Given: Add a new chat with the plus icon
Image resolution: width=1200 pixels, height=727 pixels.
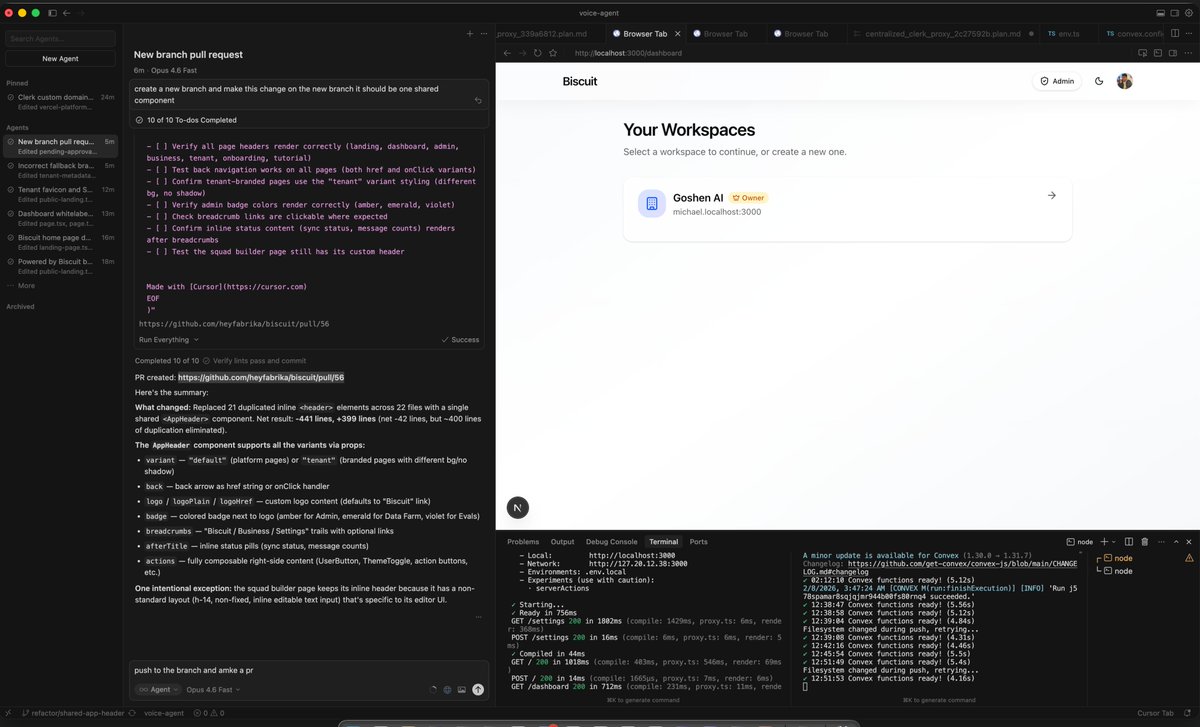Looking at the screenshot, I should coord(470,34).
